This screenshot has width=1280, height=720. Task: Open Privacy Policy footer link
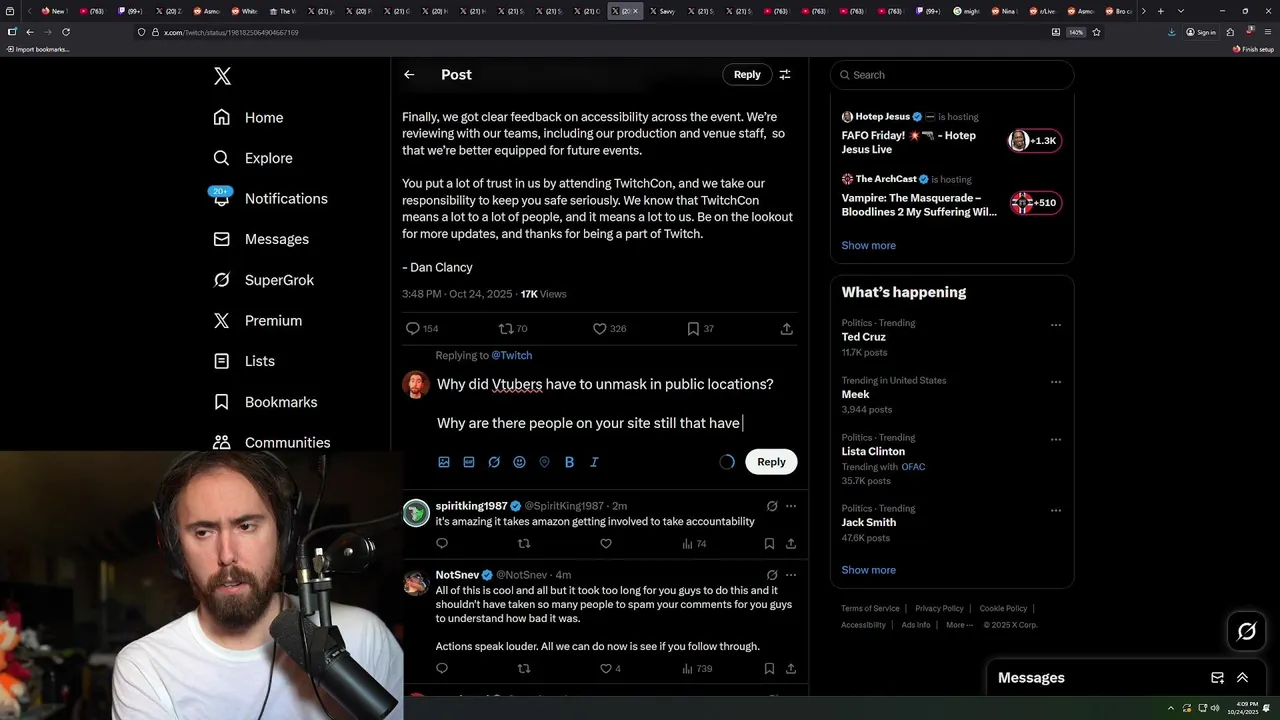939,608
